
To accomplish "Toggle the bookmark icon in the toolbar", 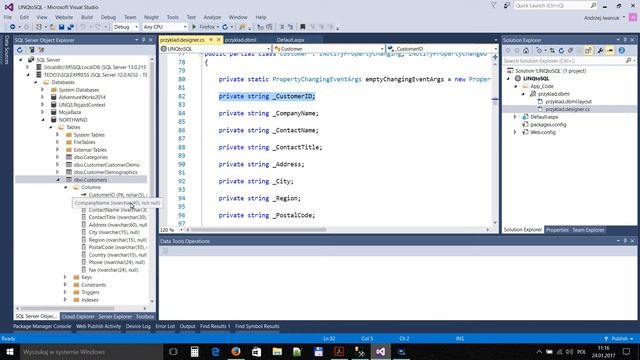I will coord(302,27).
